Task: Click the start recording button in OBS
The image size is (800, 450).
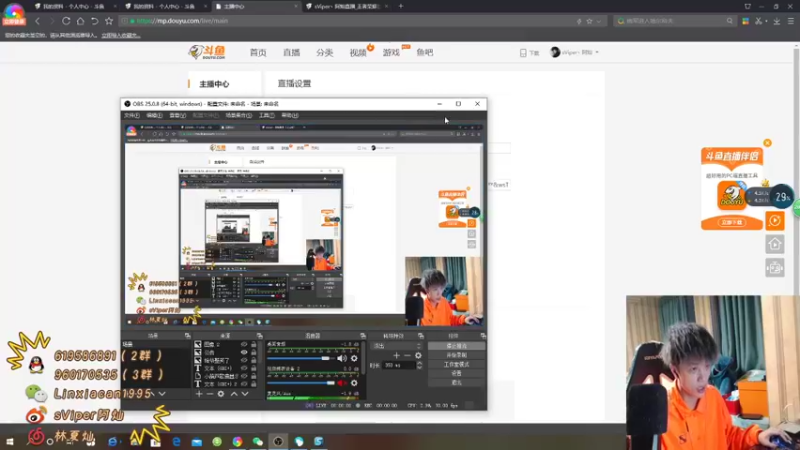Action: point(456,355)
